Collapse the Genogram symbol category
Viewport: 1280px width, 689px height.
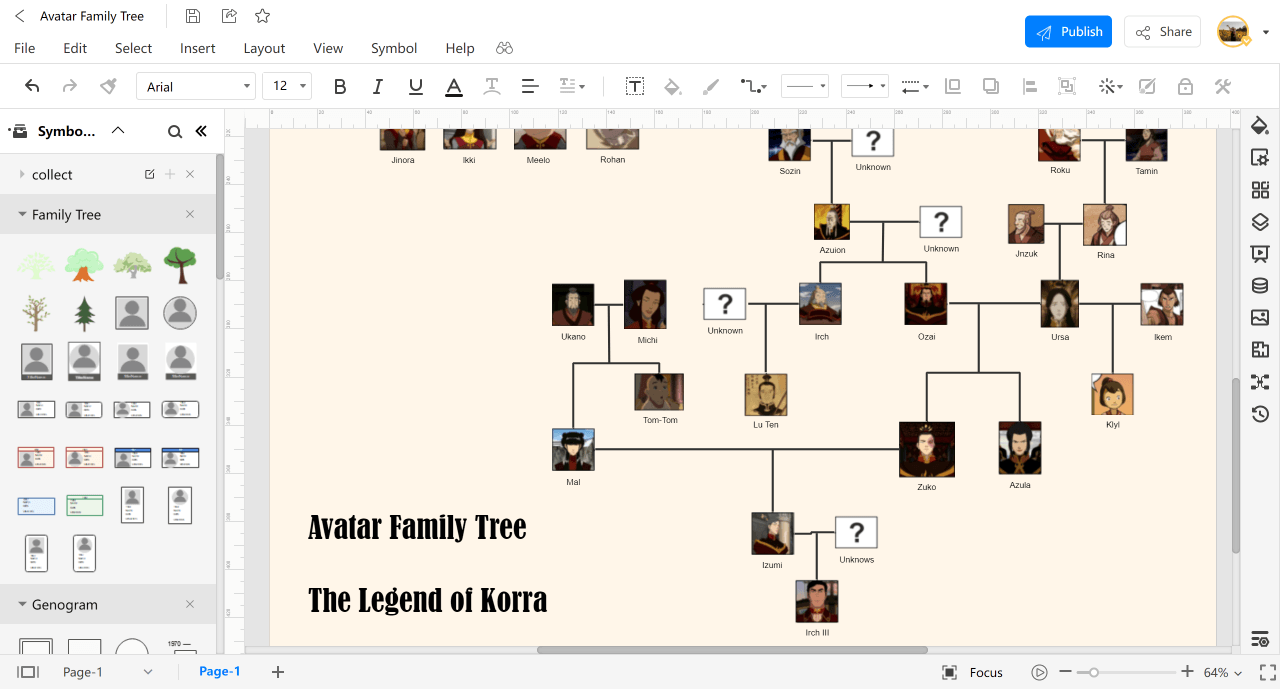[x=22, y=604]
